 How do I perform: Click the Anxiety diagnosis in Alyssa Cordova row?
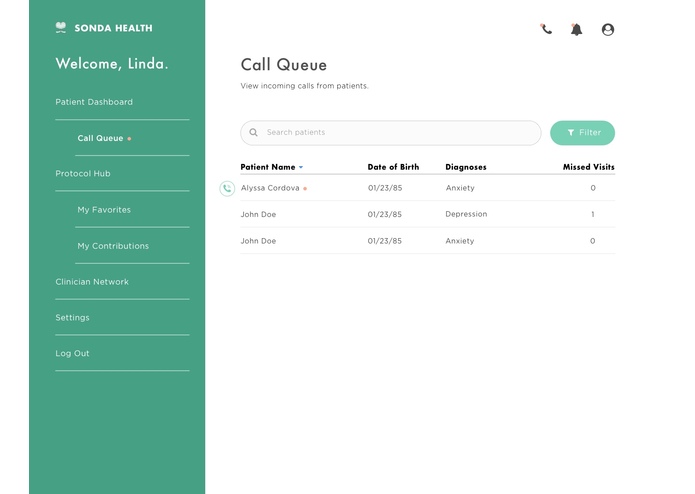(x=460, y=188)
